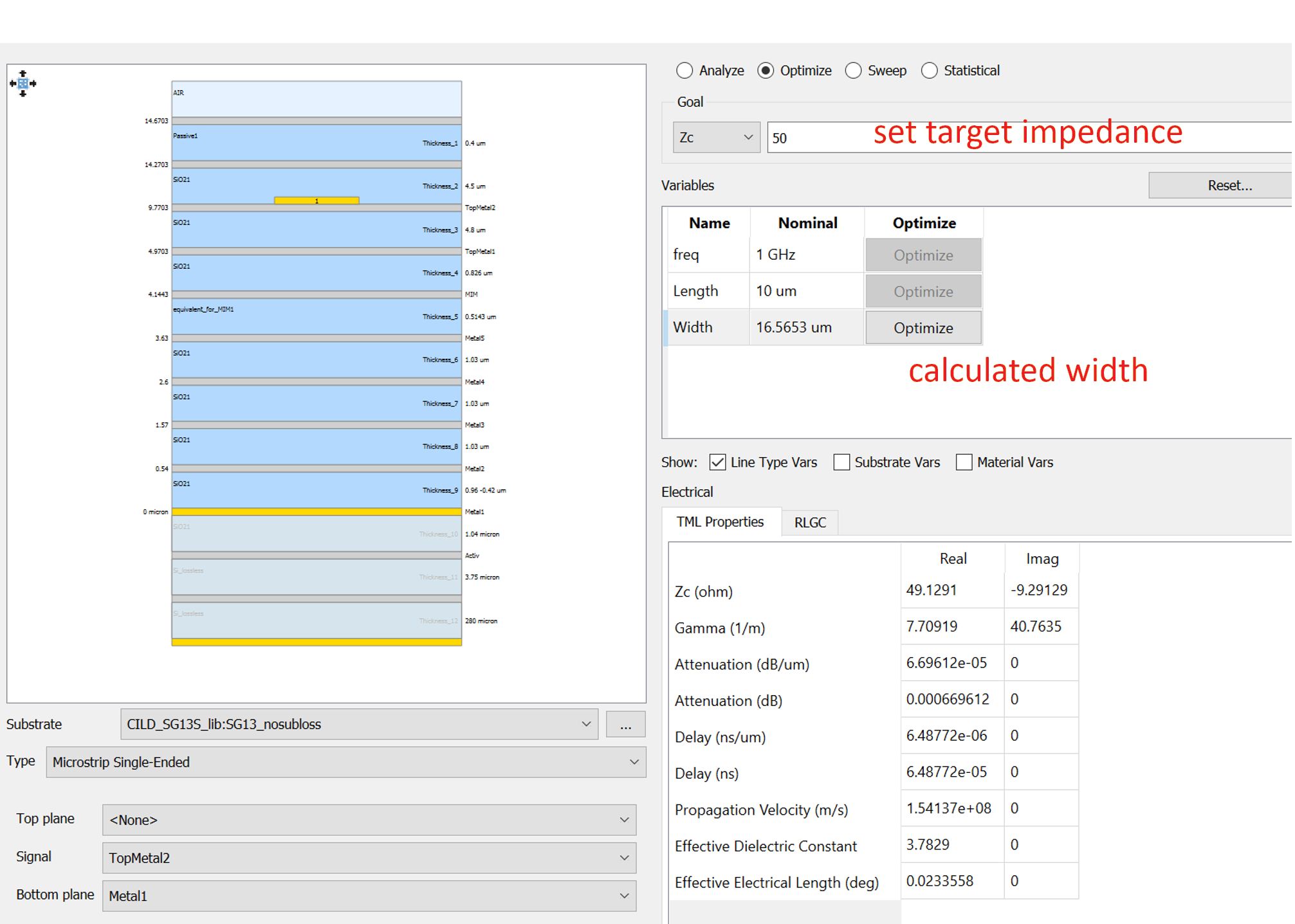Open the Substrate library dropdown
The image size is (1295, 924).
(359, 724)
